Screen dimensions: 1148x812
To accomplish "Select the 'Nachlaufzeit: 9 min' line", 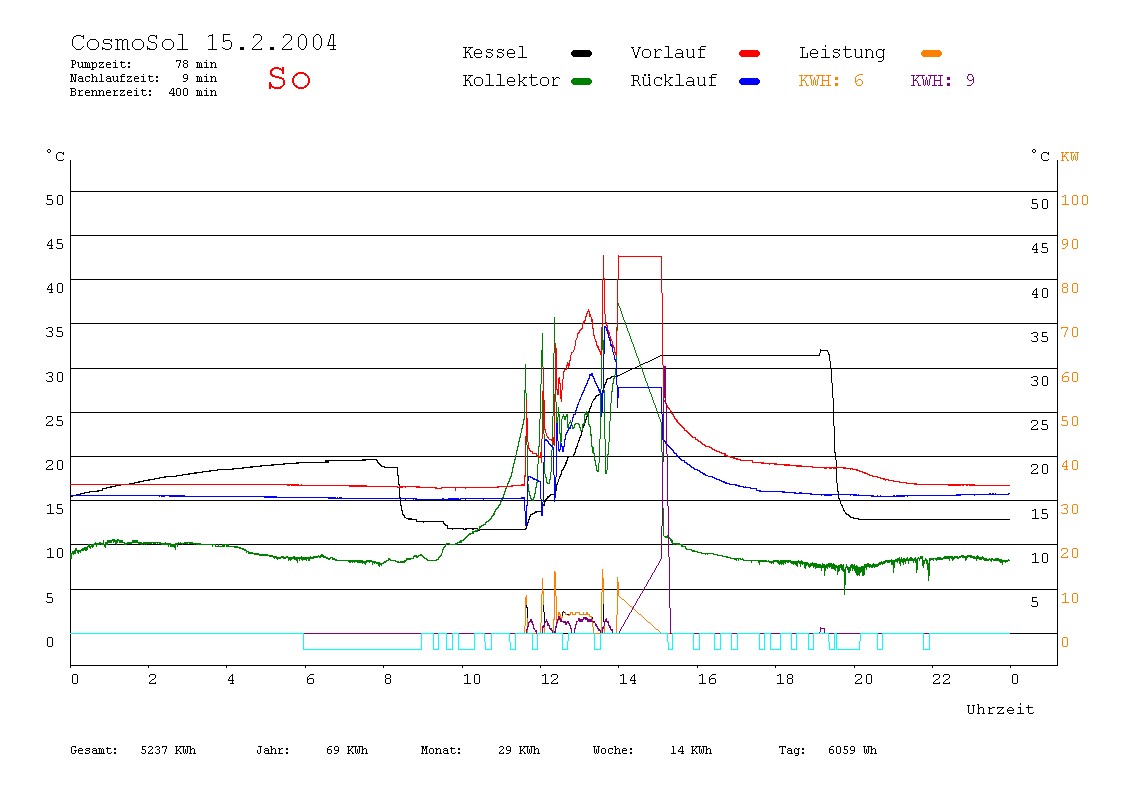I will coord(144,78).
